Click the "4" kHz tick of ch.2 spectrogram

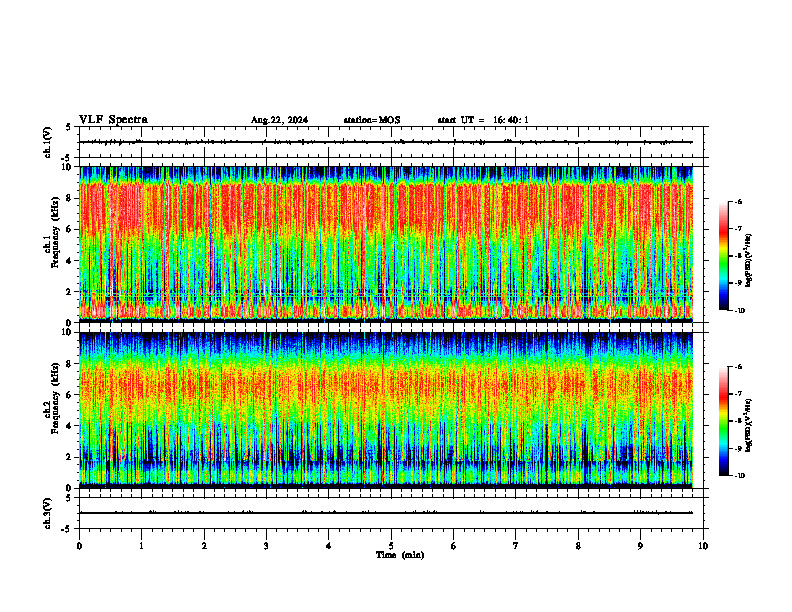coord(69,426)
